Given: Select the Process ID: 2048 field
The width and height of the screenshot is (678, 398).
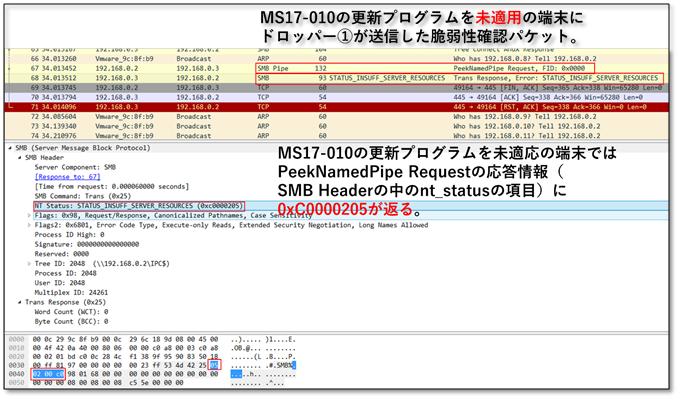Looking at the screenshot, I should (x=66, y=273).
